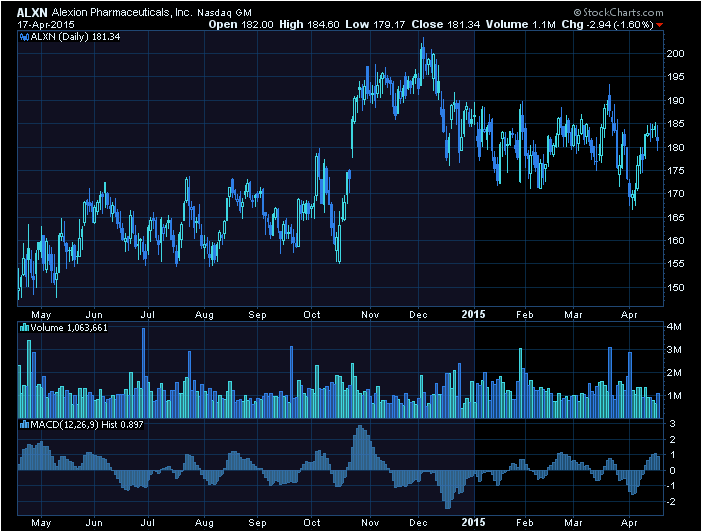
Task: Click the Open 182.00 value
Action: click(241, 25)
